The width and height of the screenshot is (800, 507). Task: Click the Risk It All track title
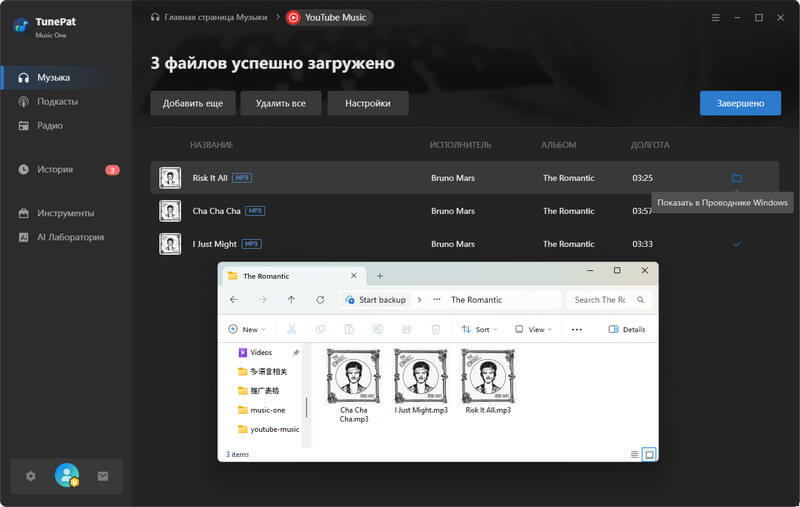[210, 178]
